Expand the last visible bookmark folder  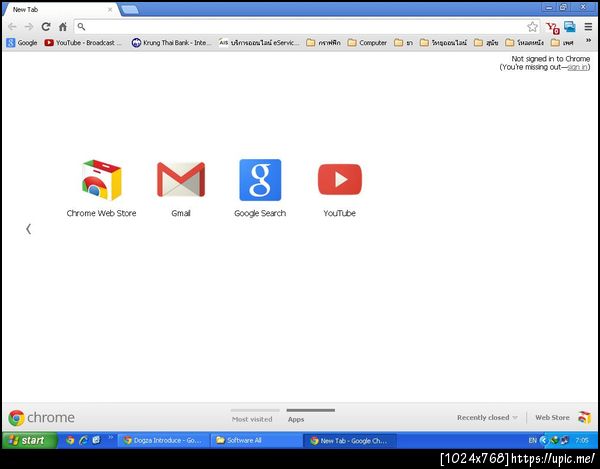562,42
